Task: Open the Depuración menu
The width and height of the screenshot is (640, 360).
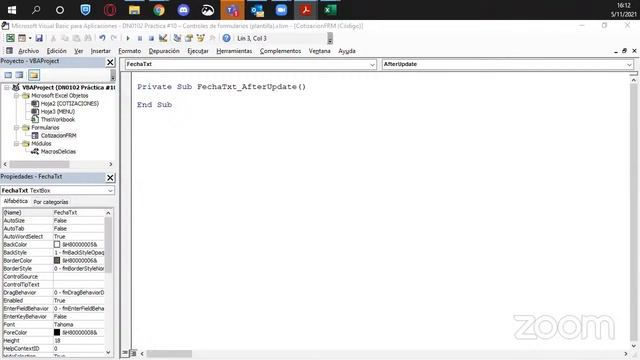Action: (164, 51)
